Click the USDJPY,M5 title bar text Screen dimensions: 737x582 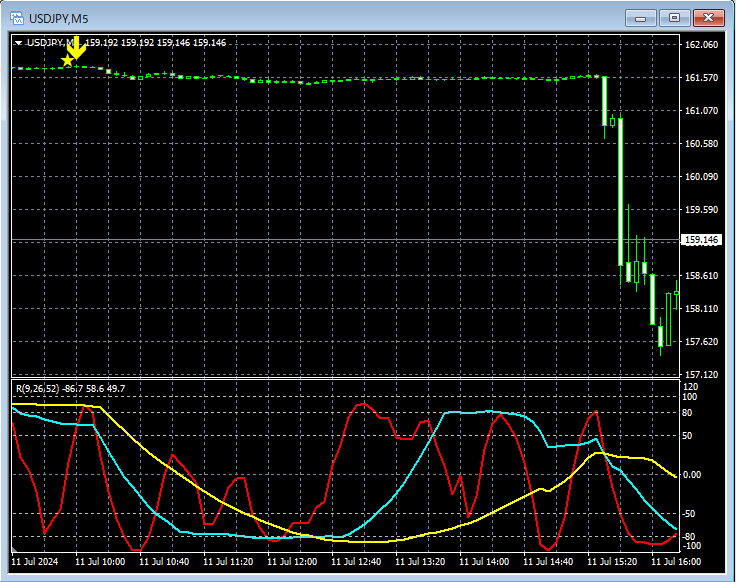coord(59,19)
